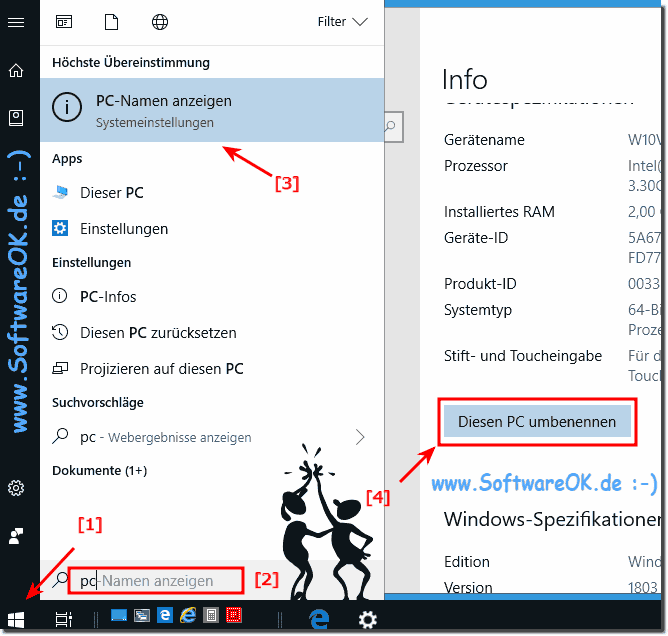Expand web results chevron arrow
Screen dimensions: 668x636
click(360, 437)
